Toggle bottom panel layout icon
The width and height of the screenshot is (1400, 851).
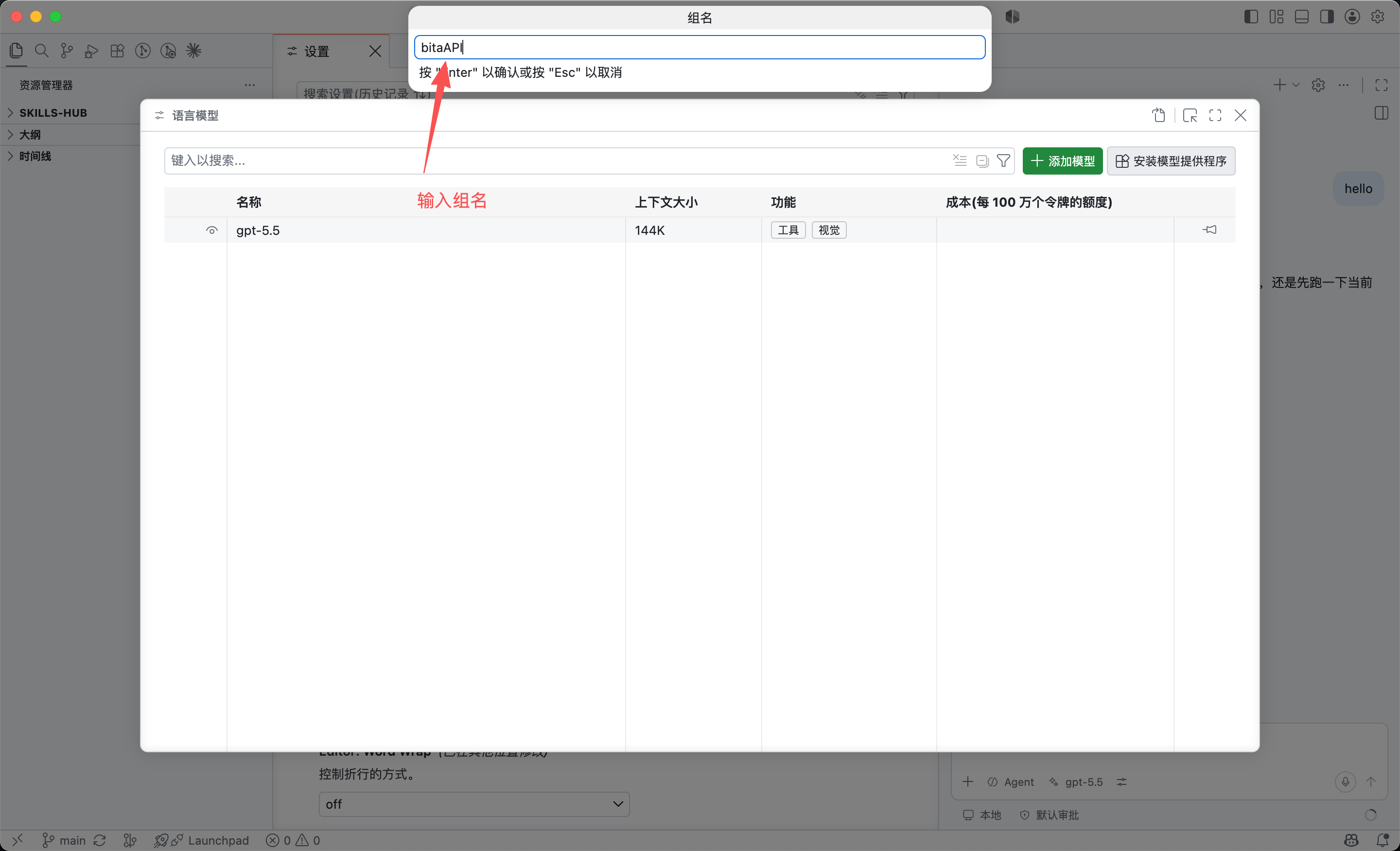coord(1302,17)
